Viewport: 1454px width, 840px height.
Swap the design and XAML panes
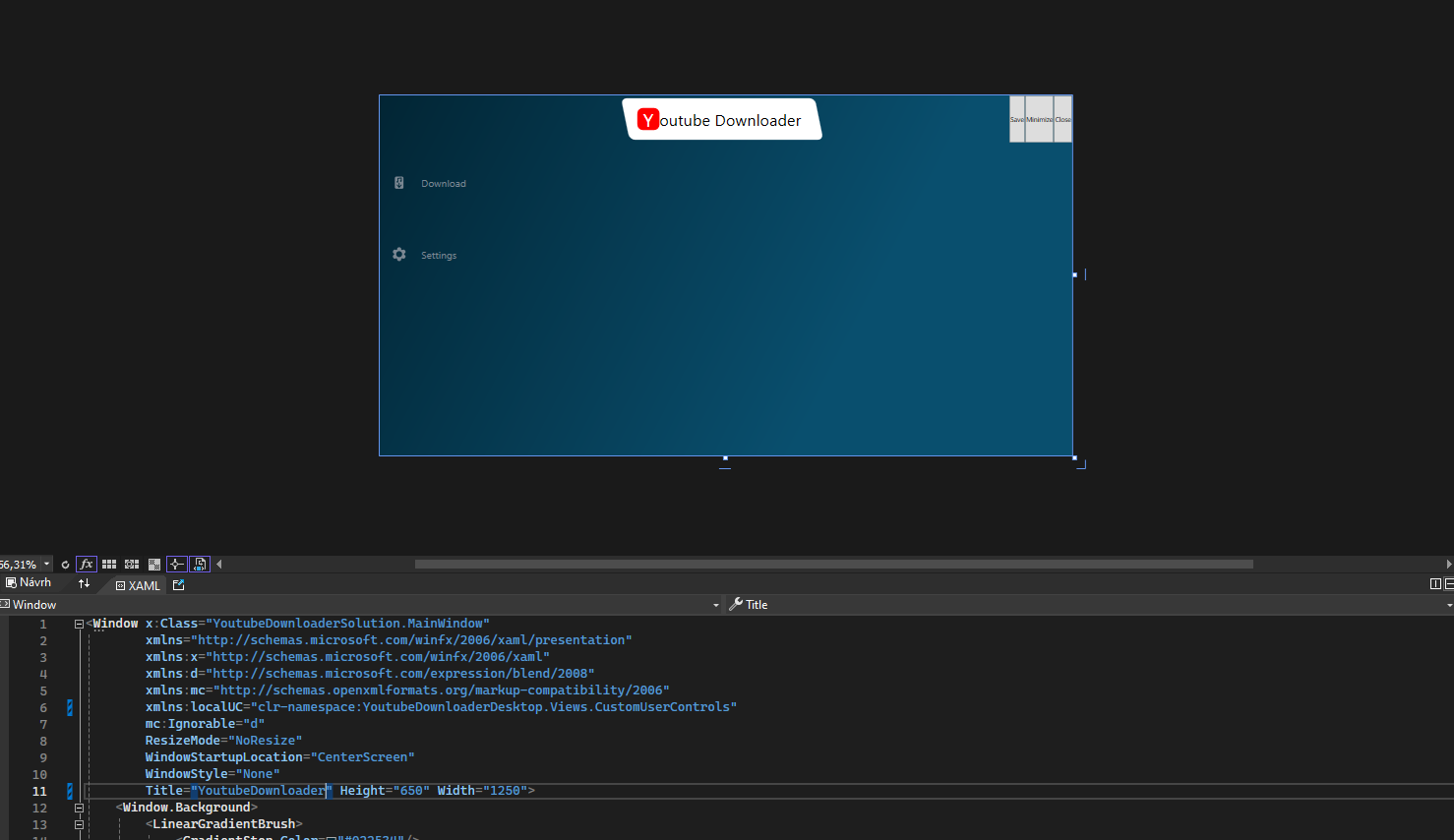(84, 584)
